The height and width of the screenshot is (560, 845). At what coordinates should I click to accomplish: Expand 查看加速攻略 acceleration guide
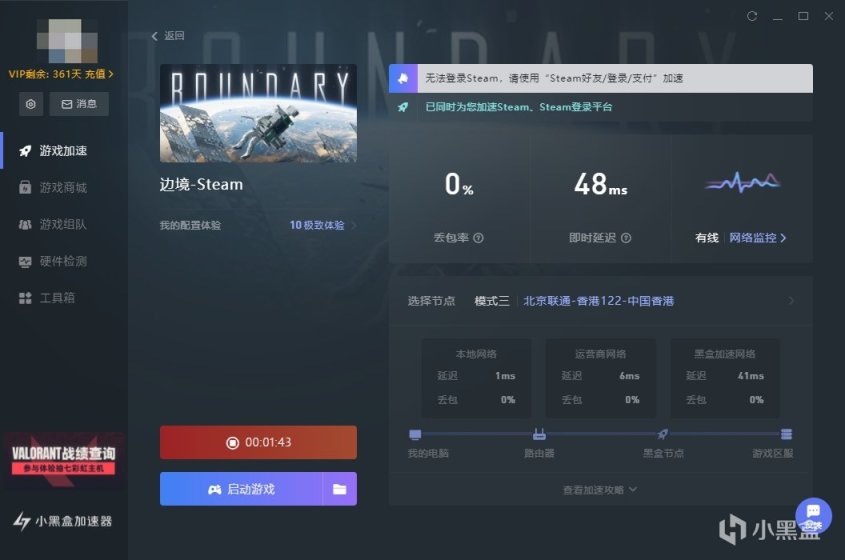tap(600, 490)
